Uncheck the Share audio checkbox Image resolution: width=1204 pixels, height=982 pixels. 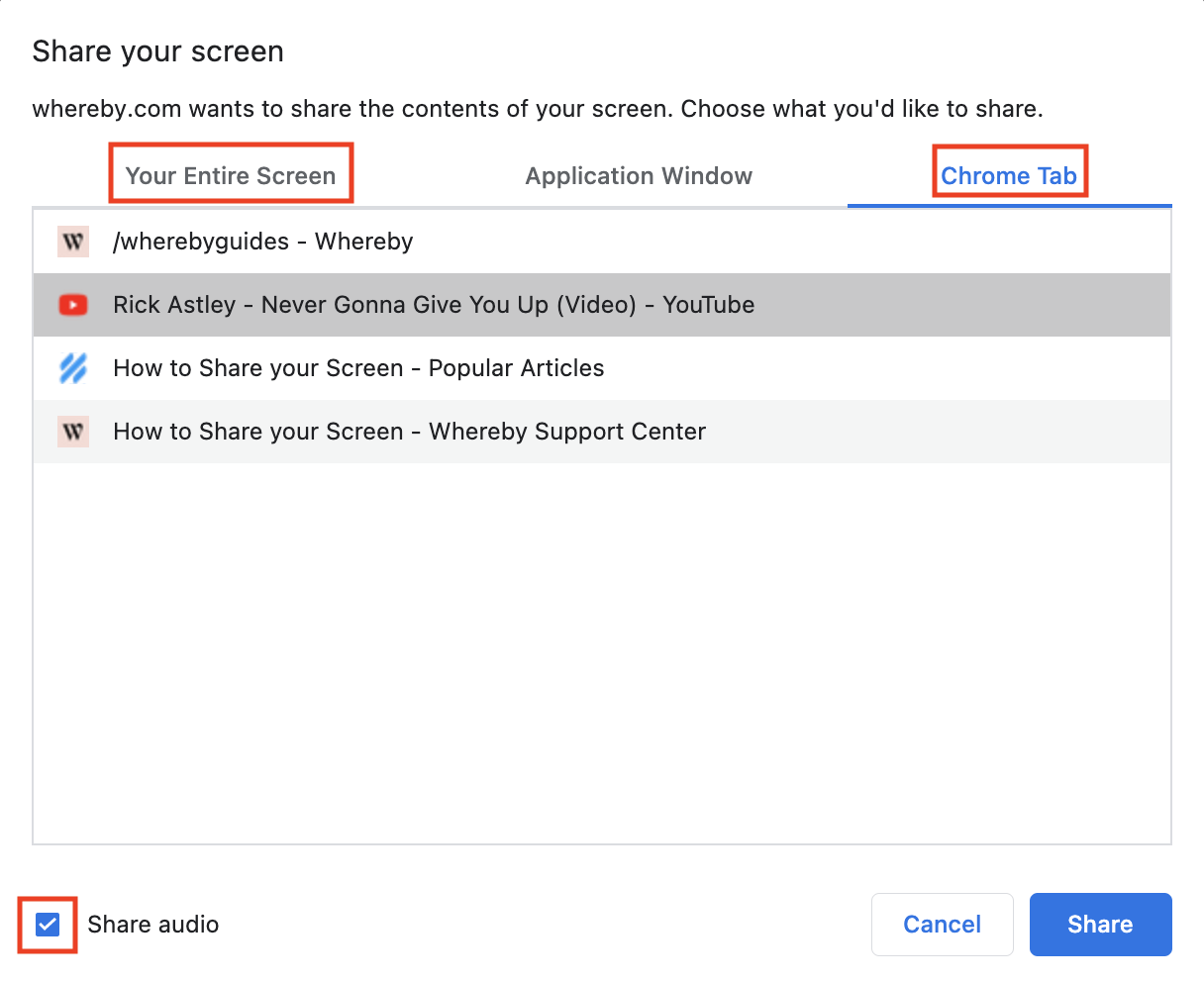[48, 925]
